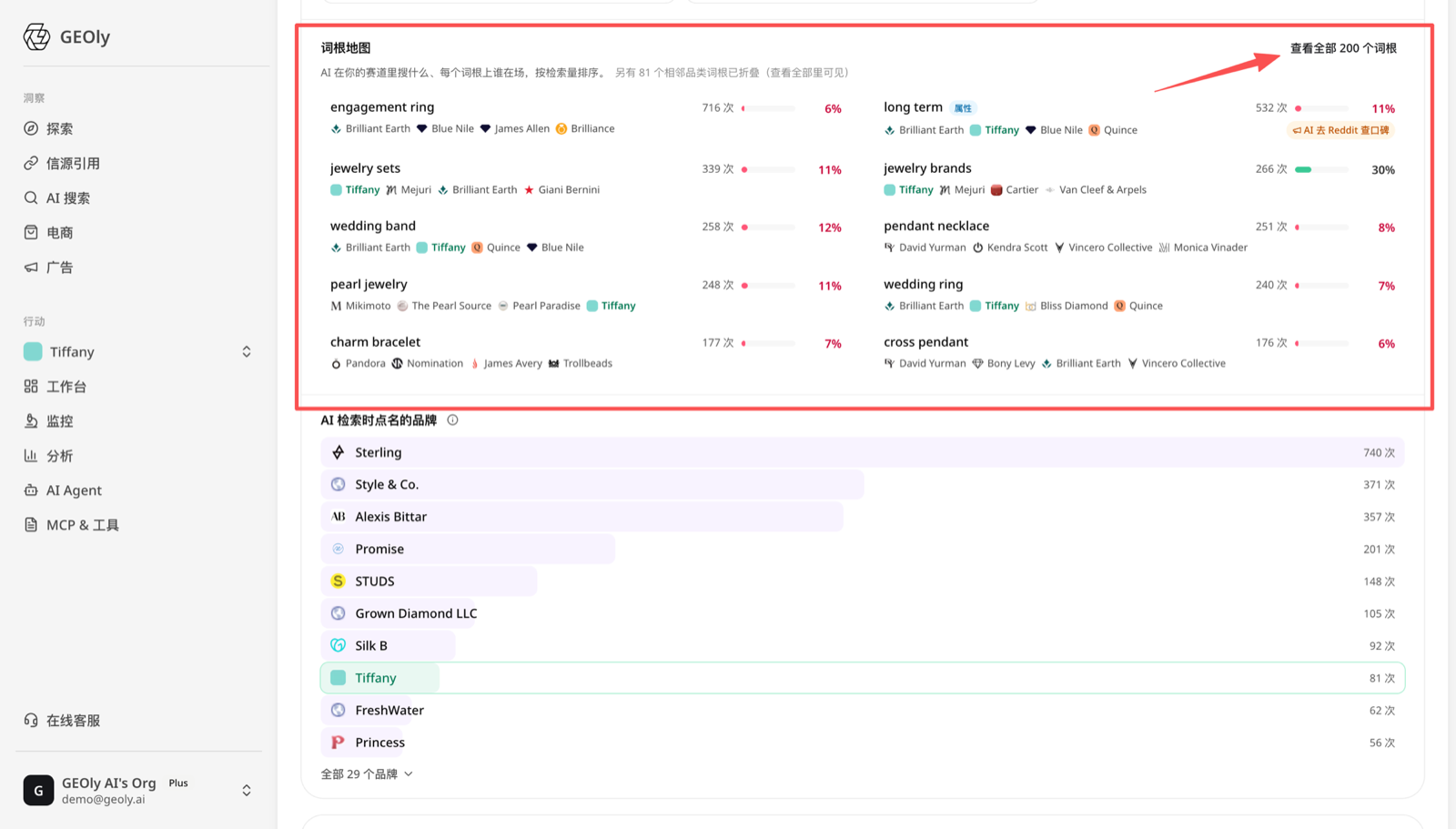
Task: Select the FreshWater brand row
Action: (x=862, y=711)
